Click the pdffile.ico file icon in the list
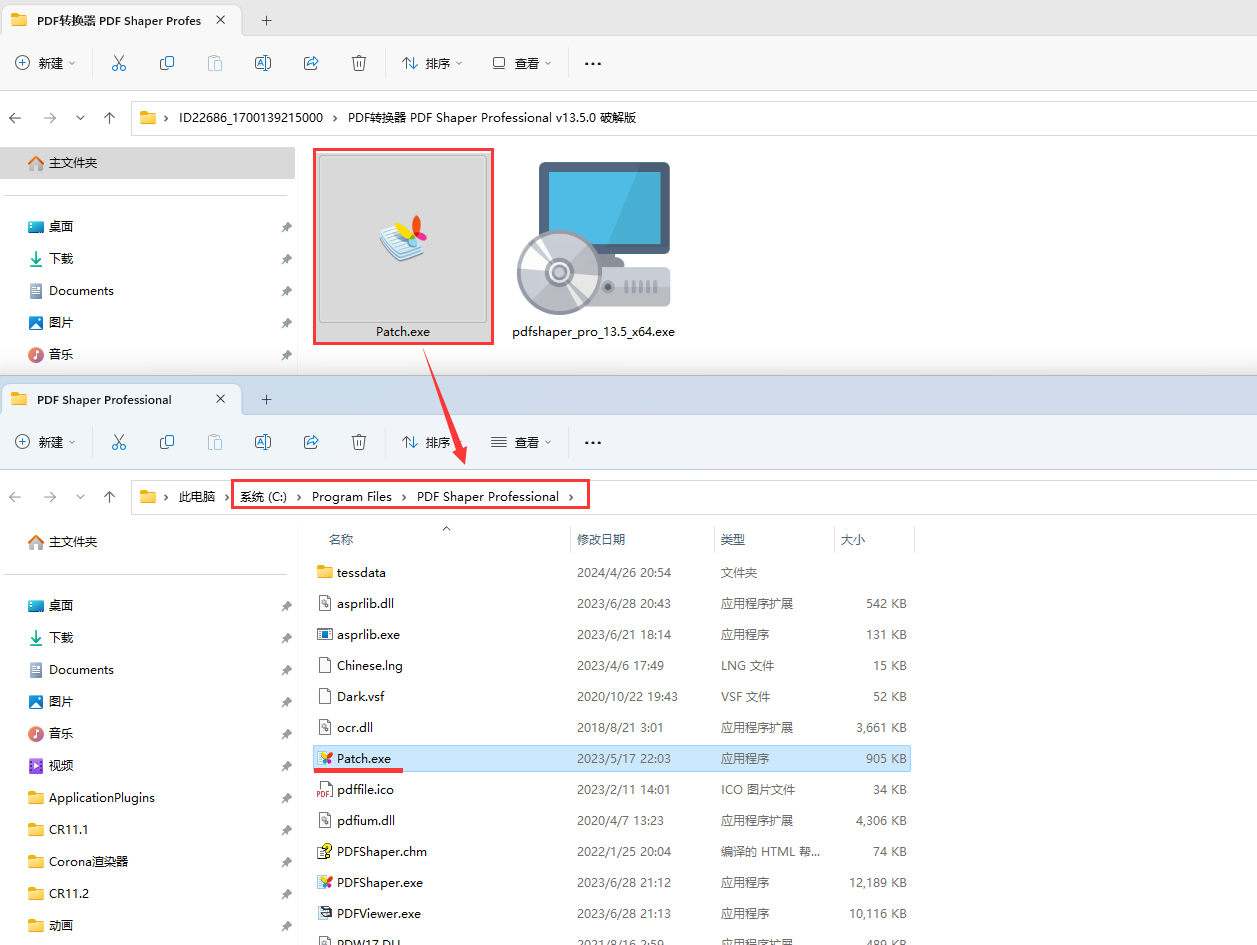Image resolution: width=1257 pixels, height=945 pixels. [324, 790]
